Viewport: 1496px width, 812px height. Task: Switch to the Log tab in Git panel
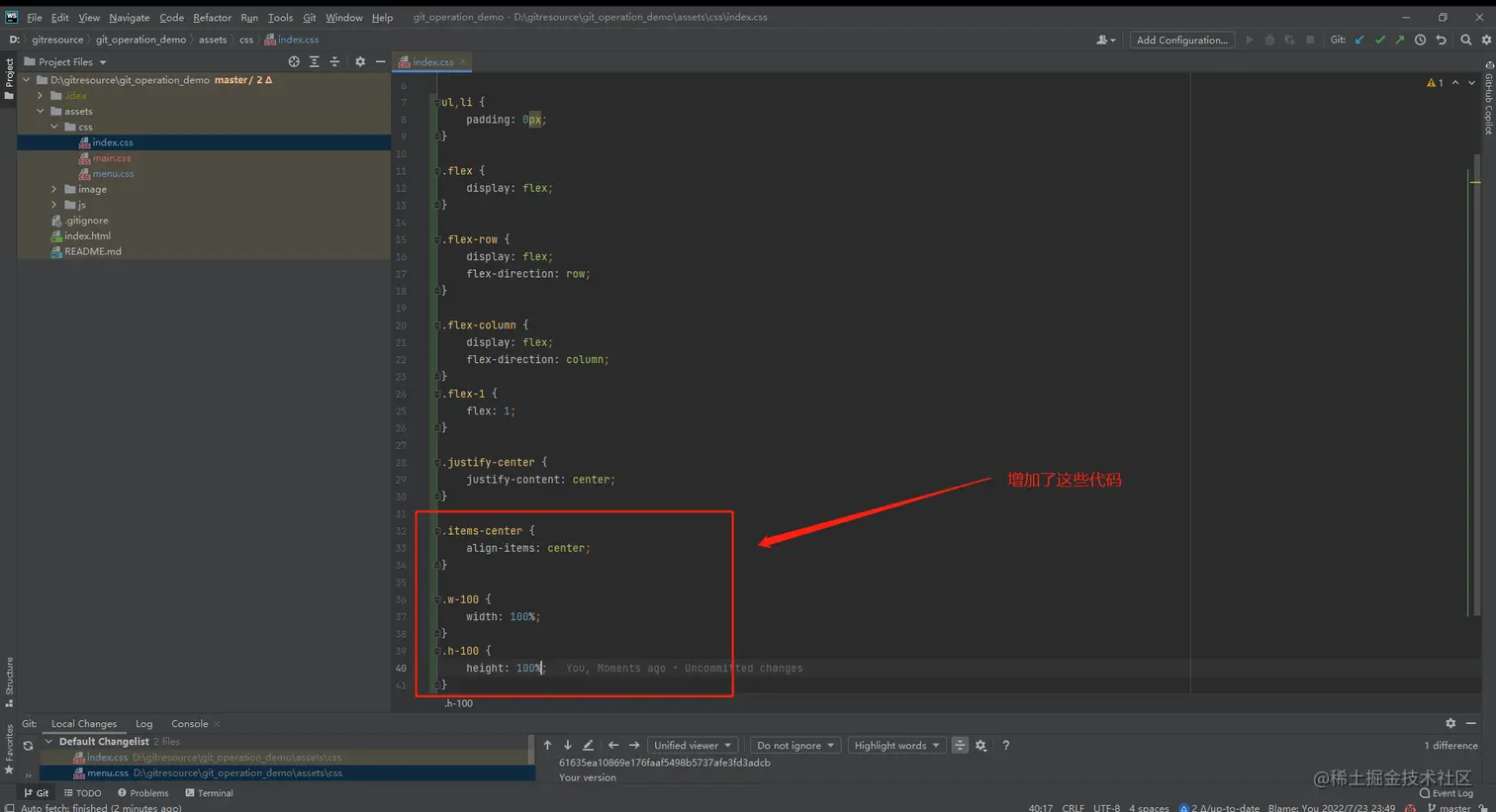click(x=144, y=723)
